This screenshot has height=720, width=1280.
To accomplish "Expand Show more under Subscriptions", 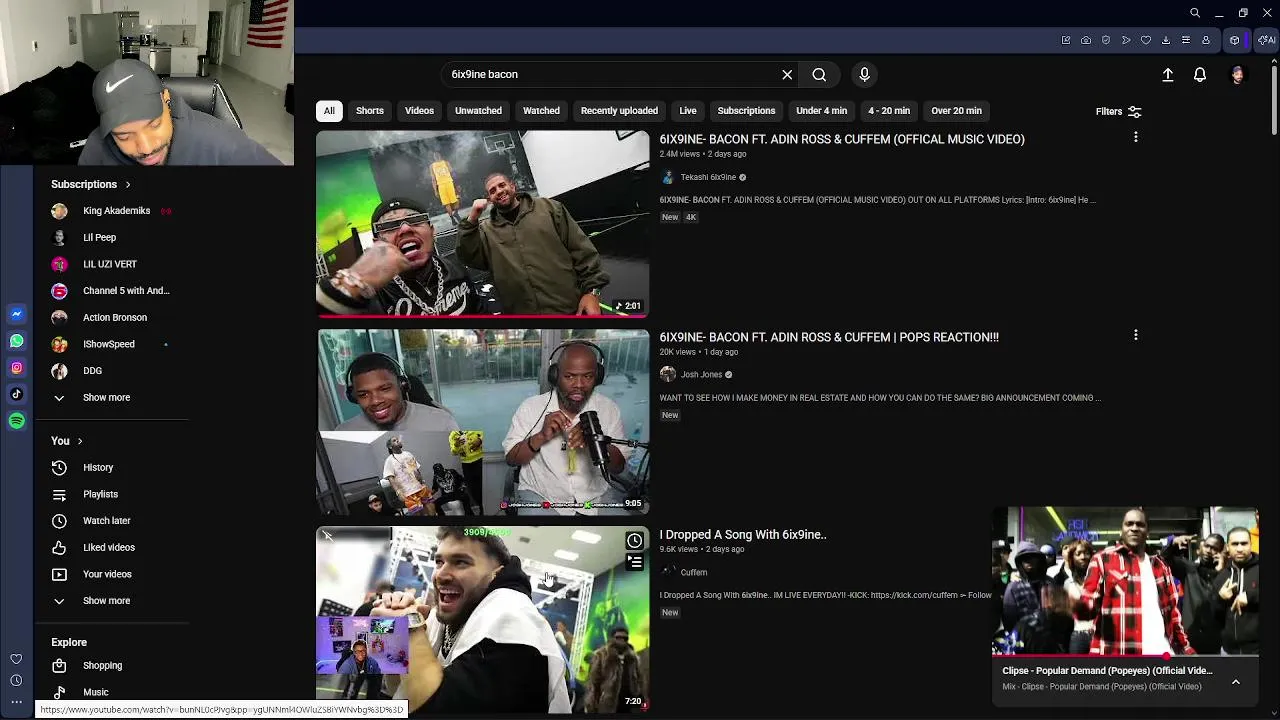I will pos(106,397).
